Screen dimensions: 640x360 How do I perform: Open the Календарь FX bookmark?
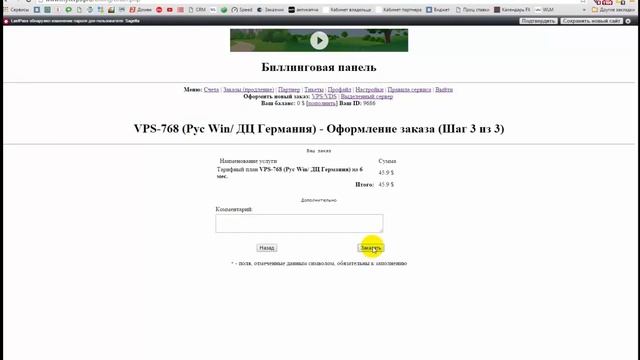(512, 9)
